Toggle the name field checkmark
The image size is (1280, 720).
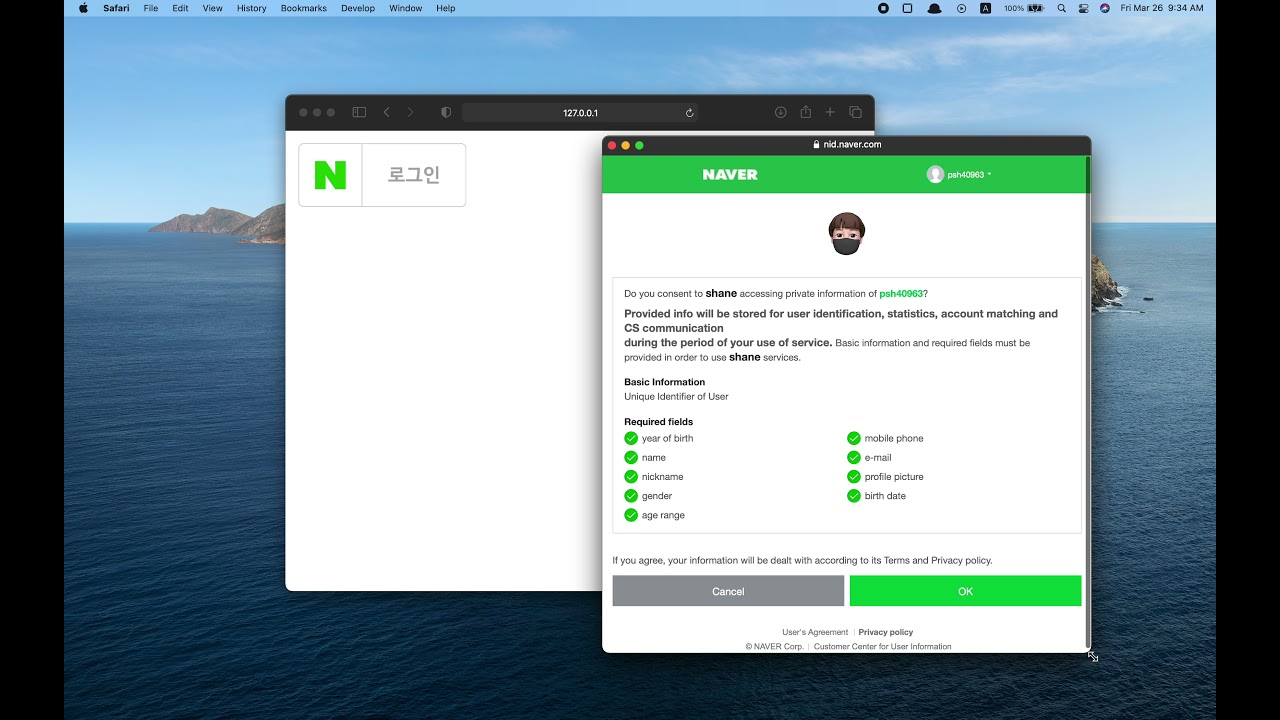(631, 457)
